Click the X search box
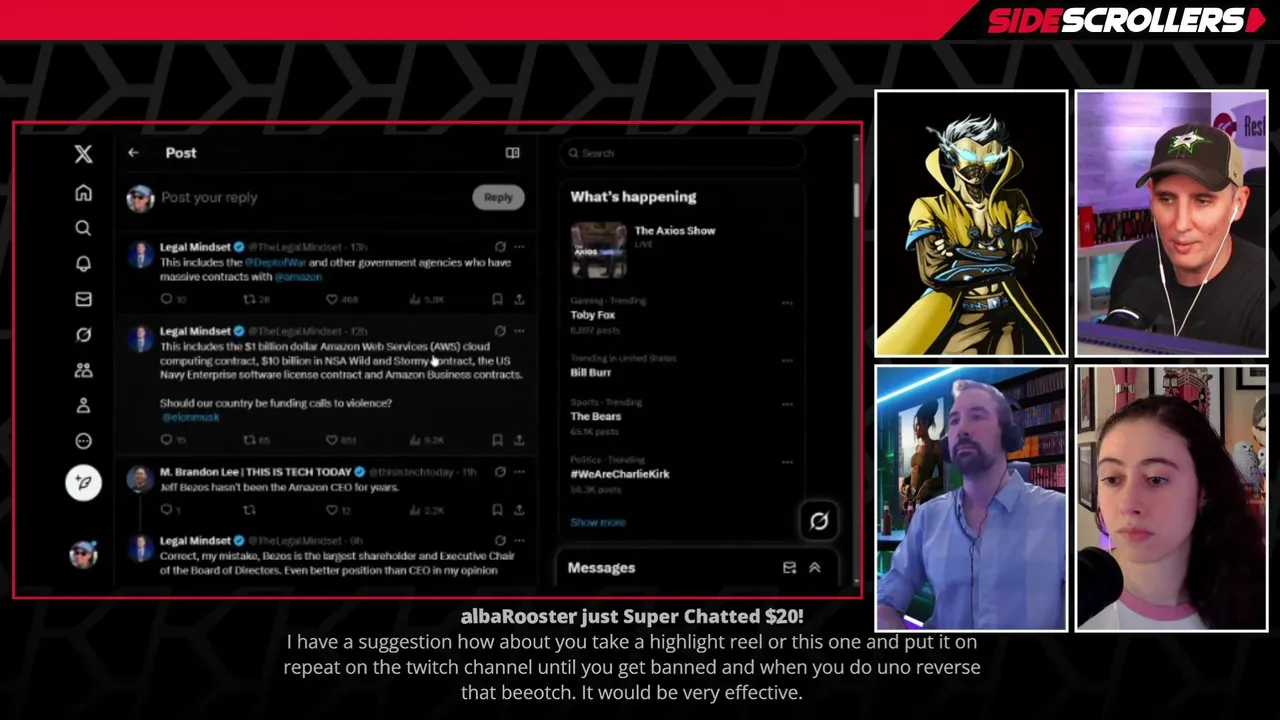 pos(683,153)
